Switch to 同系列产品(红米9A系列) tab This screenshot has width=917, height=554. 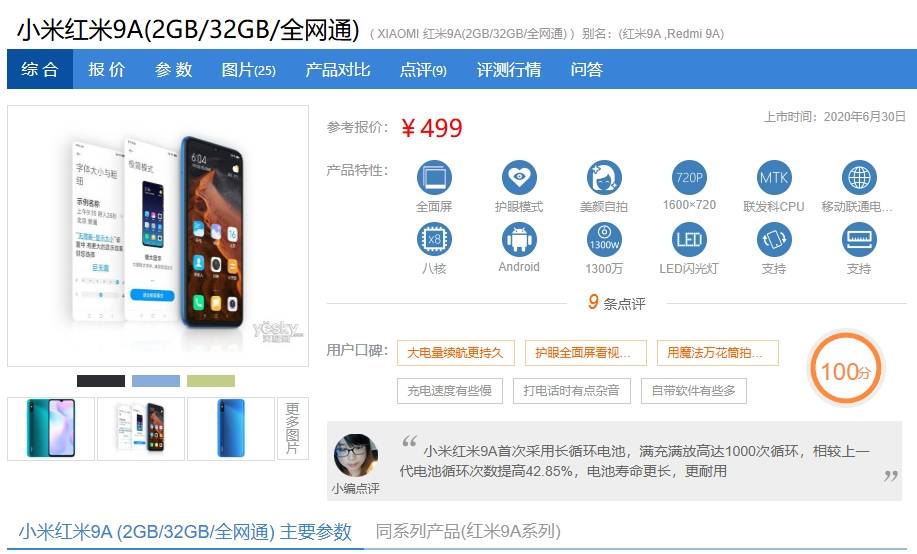(x=468, y=531)
